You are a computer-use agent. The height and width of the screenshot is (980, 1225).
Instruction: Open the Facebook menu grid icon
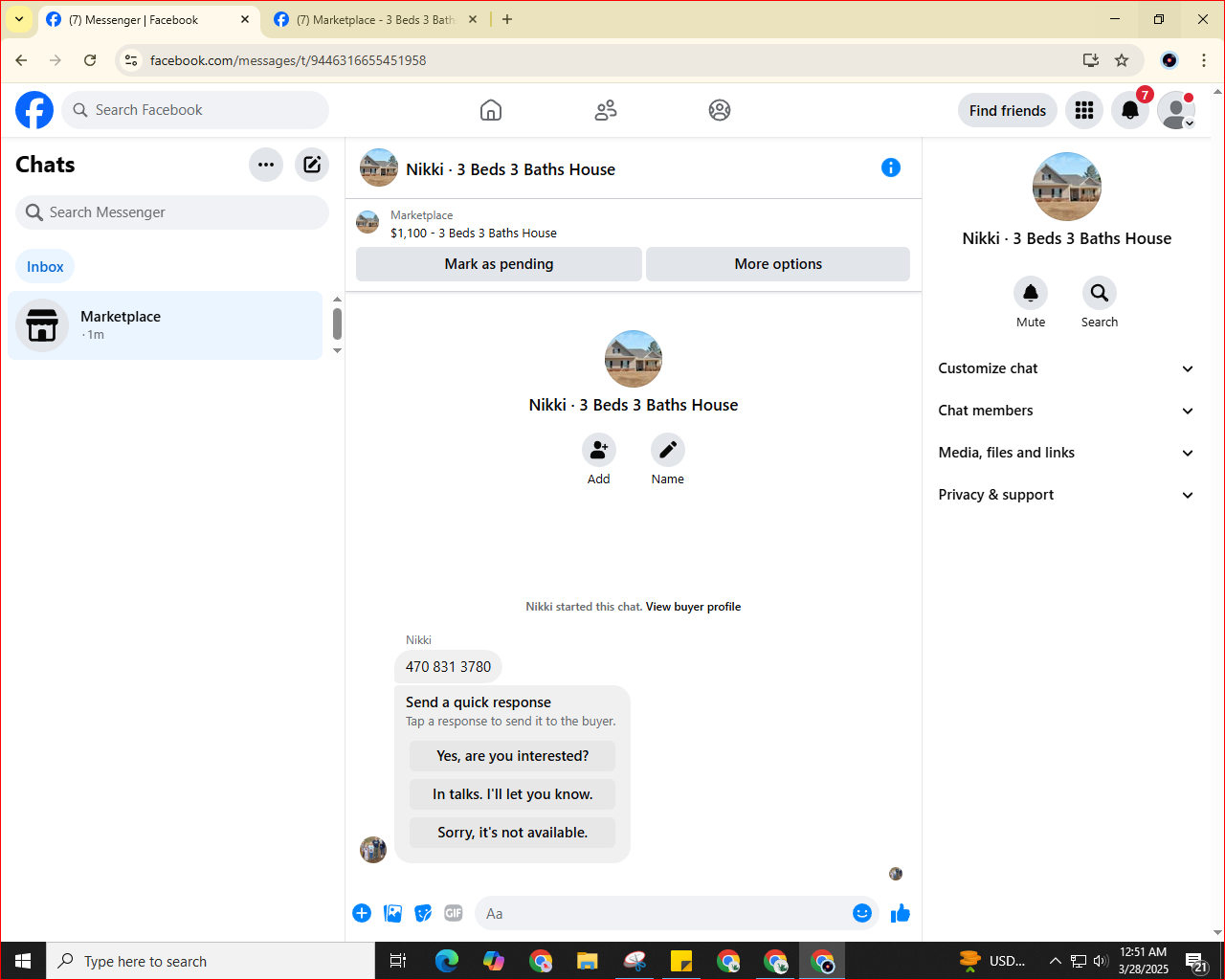point(1084,110)
